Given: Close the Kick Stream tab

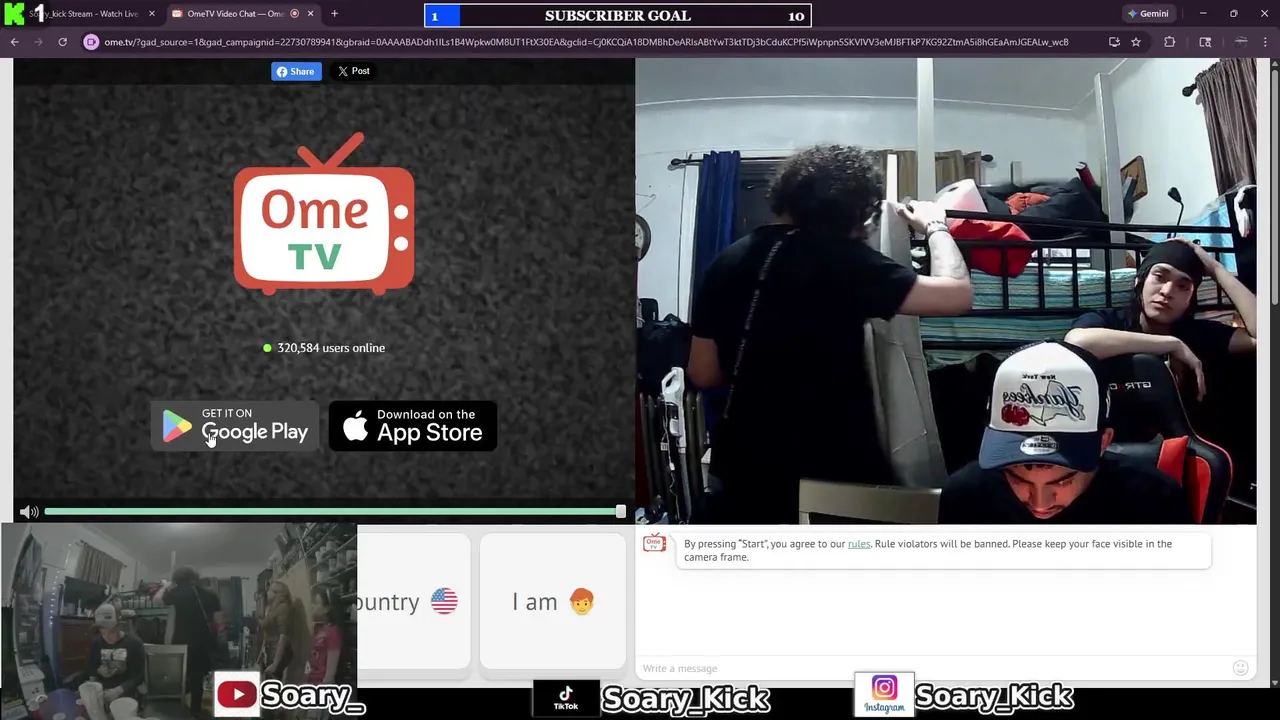Looking at the screenshot, I should [152, 14].
